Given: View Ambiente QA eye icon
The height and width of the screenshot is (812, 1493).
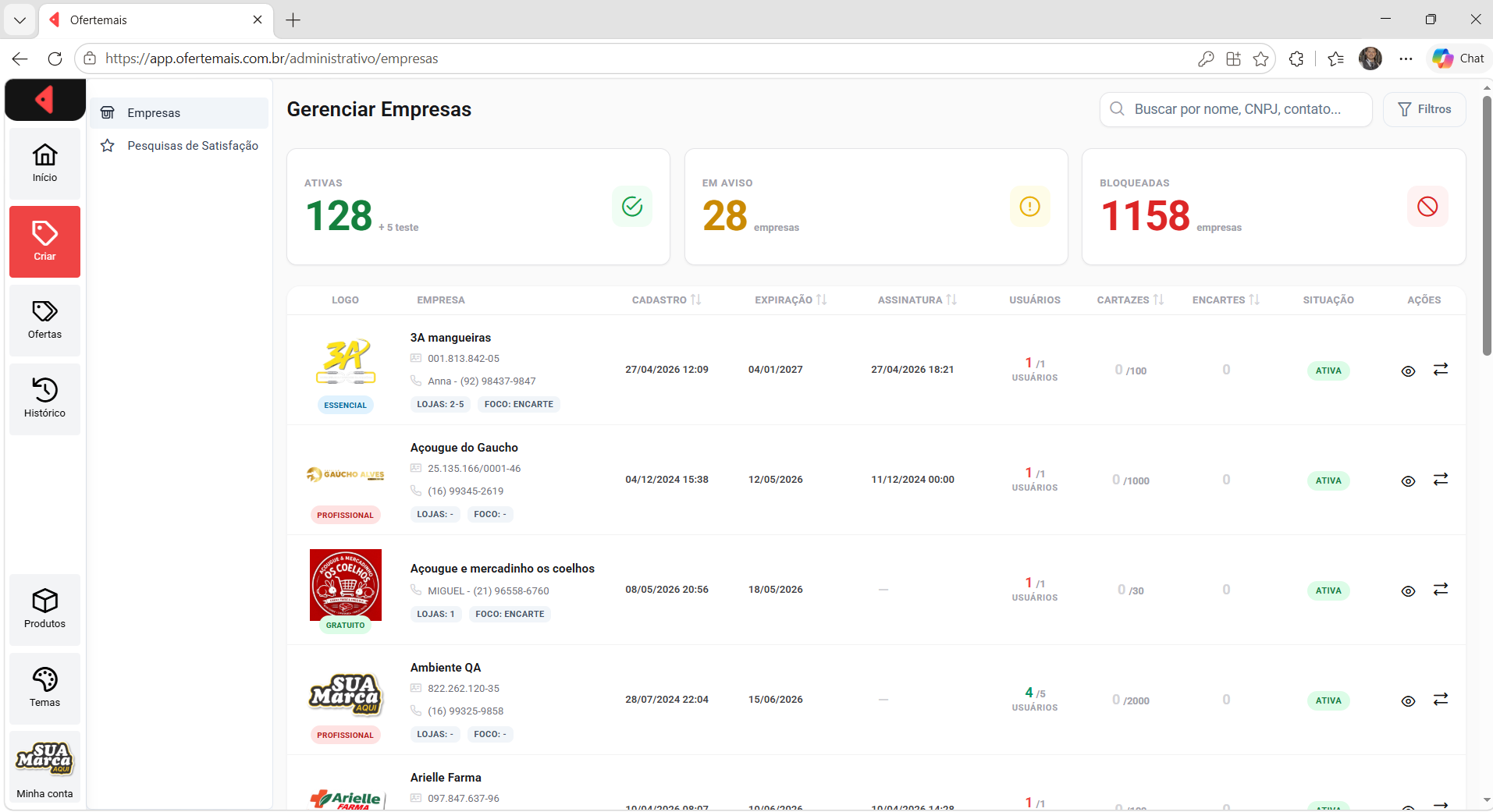Looking at the screenshot, I should 1408,700.
